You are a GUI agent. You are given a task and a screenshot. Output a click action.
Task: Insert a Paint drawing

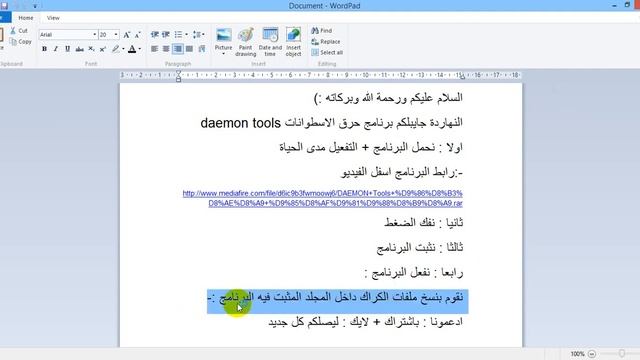(x=246, y=42)
